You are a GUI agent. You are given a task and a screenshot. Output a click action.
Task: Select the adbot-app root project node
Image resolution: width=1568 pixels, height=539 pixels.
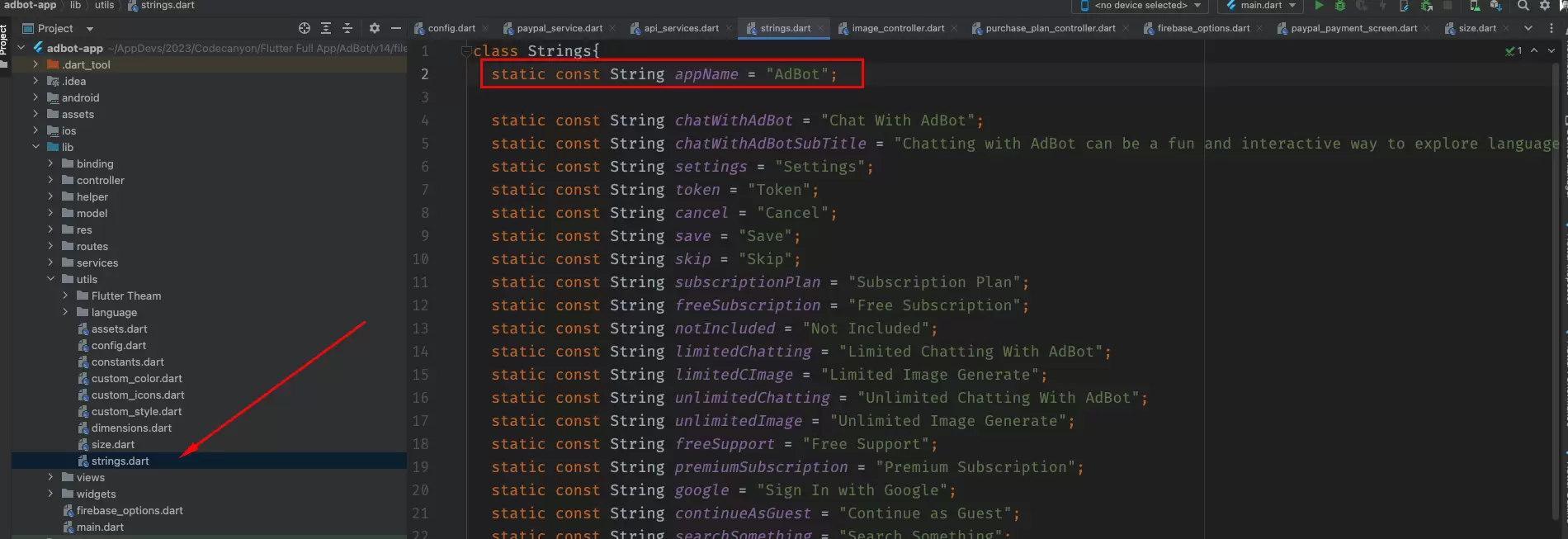(x=74, y=48)
